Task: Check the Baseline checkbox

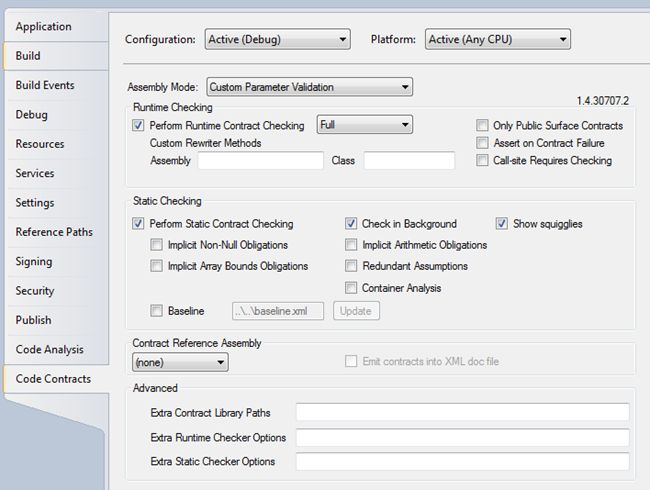Action: click(x=156, y=310)
